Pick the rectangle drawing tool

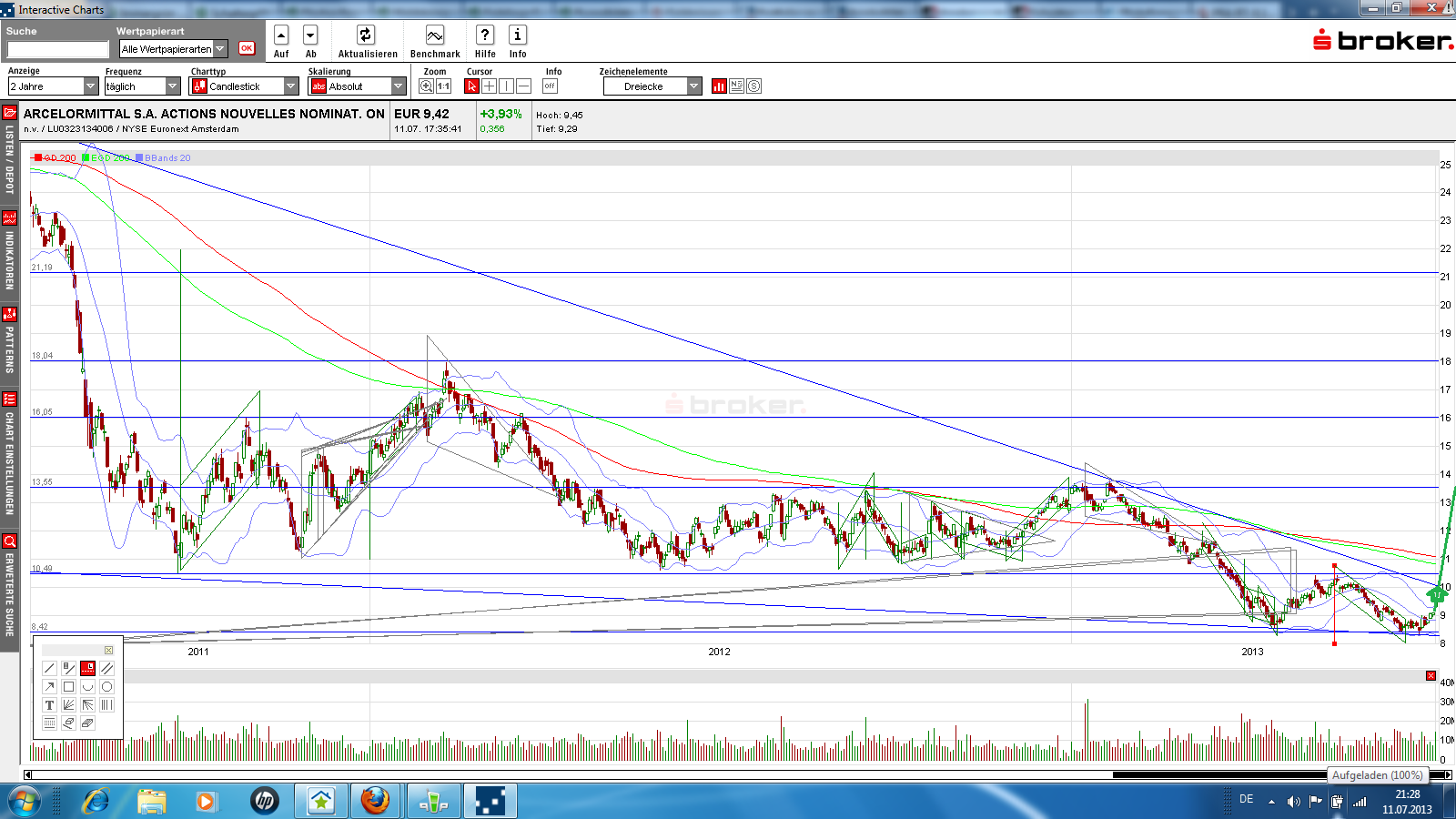tap(69, 687)
